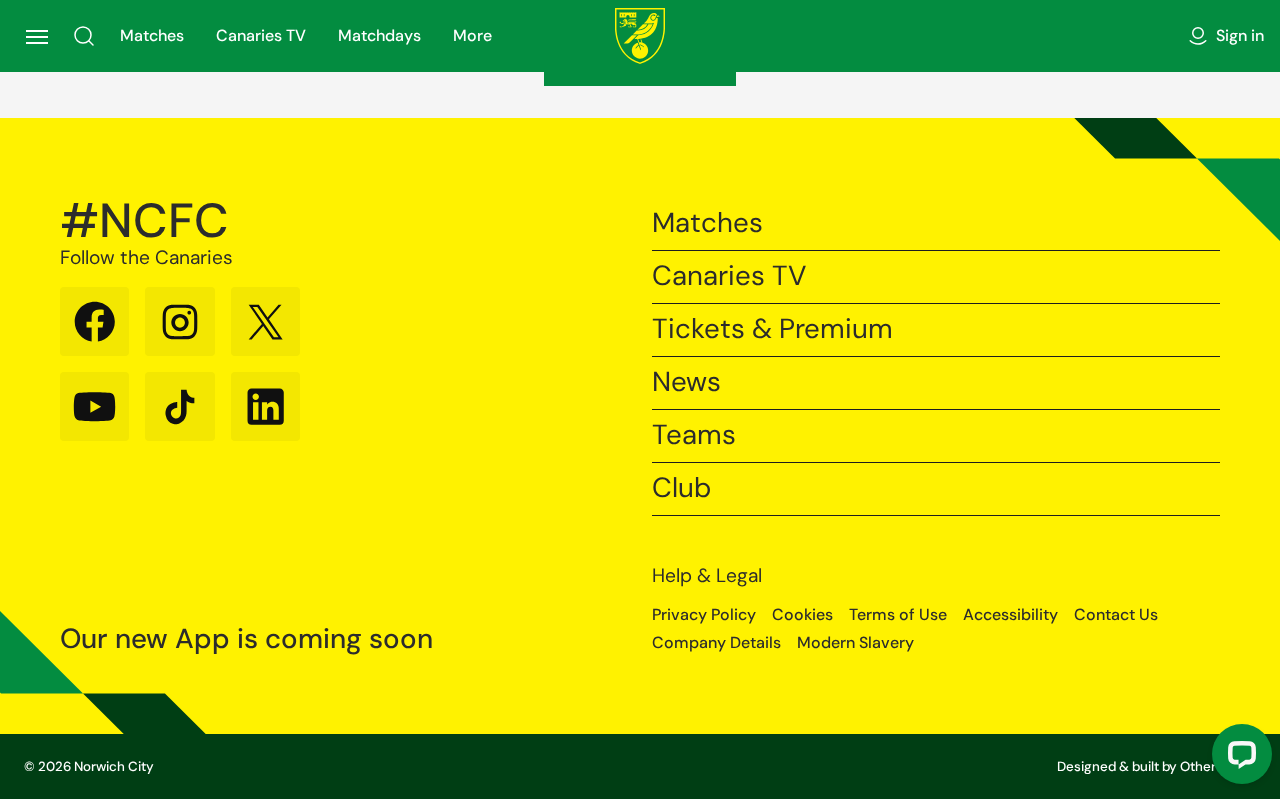
Task: Click the Norwich City crest logo
Action: [640, 36]
